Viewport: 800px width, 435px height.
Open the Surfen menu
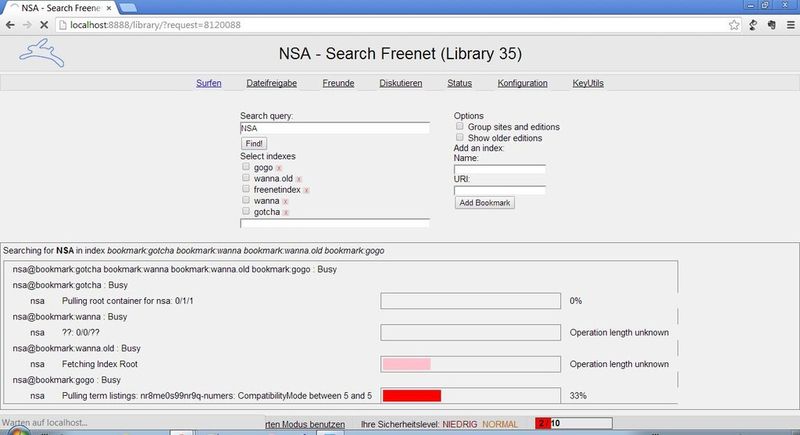pyautogui.click(x=209, y=83)
